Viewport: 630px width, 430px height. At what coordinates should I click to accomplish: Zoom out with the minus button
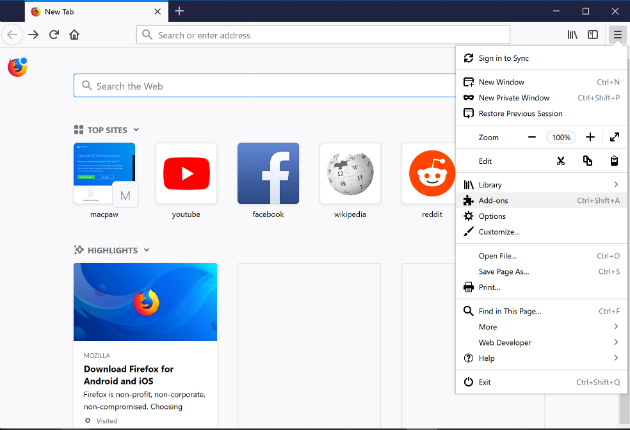point(532,137)
